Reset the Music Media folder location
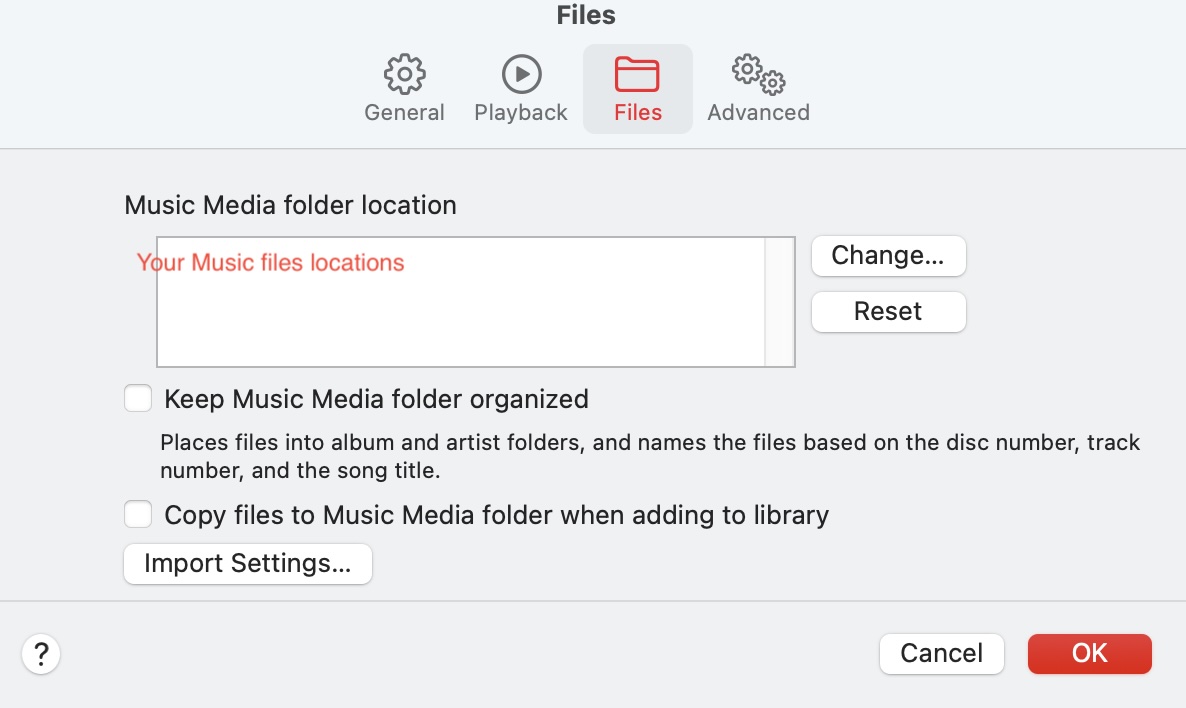 click(x=888, y=312)
